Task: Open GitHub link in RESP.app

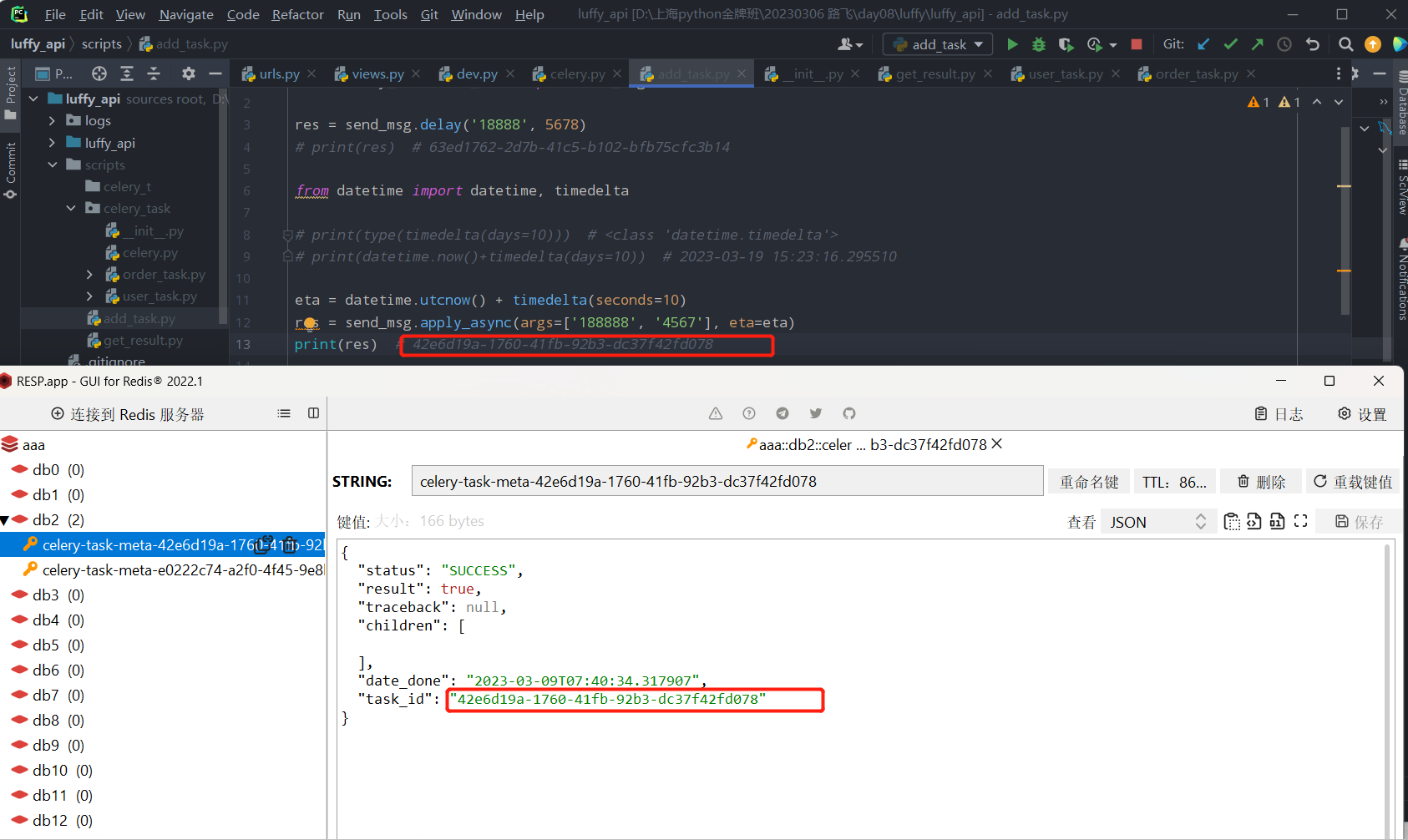Action: coord(849,413)
